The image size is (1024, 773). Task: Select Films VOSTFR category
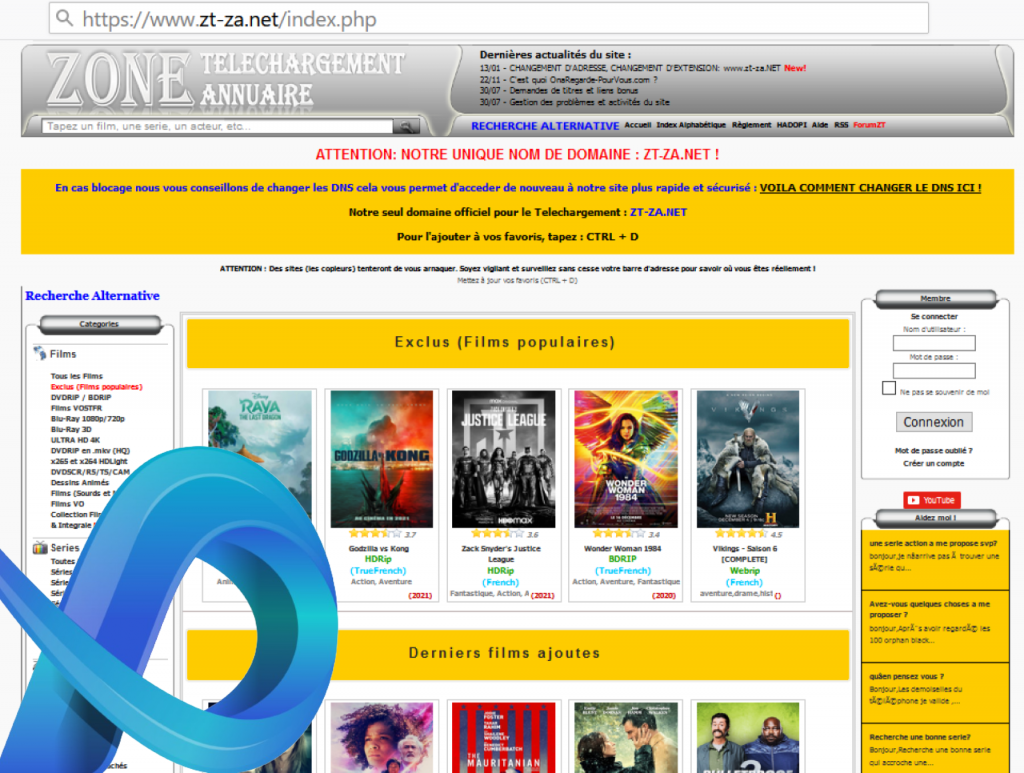(76, 408)
